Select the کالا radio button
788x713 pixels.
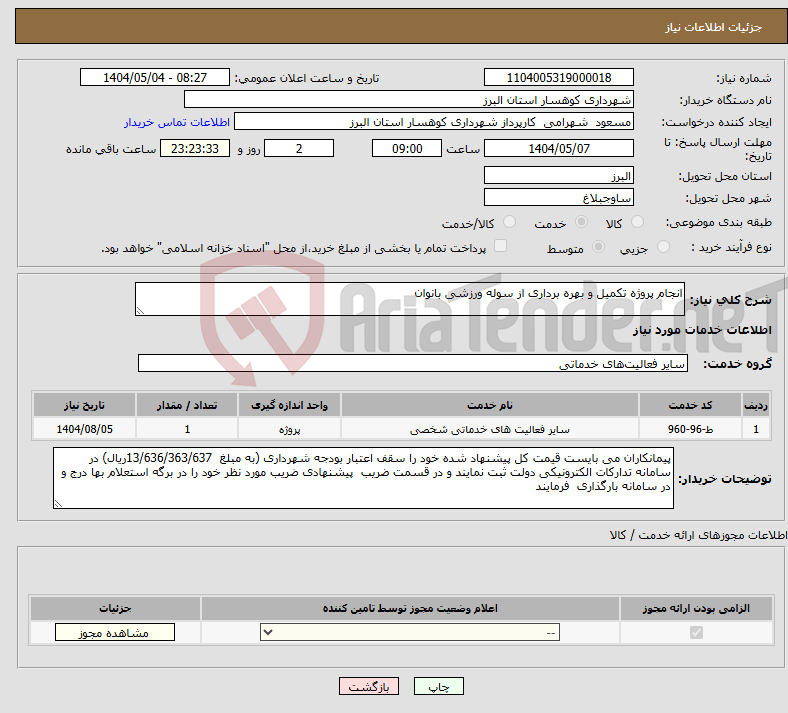(637, 222)
